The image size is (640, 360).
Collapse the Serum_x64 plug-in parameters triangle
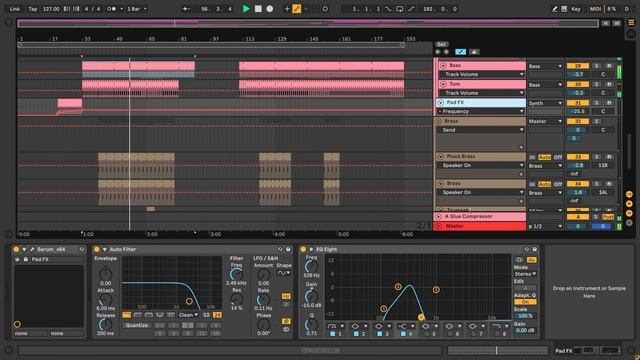pyautogui.click(x=24, y=249)
